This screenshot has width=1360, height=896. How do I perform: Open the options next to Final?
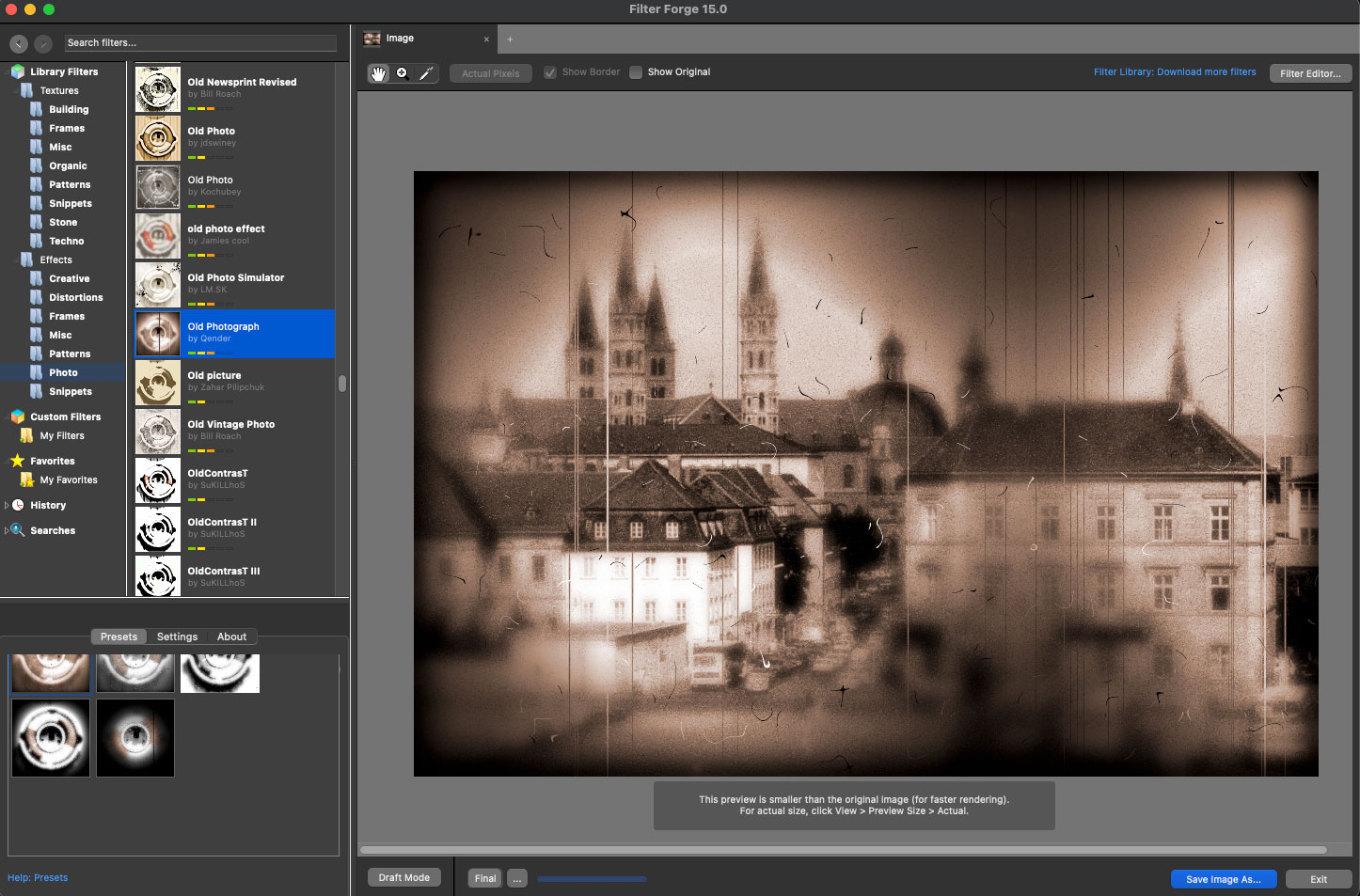point(516,878)
